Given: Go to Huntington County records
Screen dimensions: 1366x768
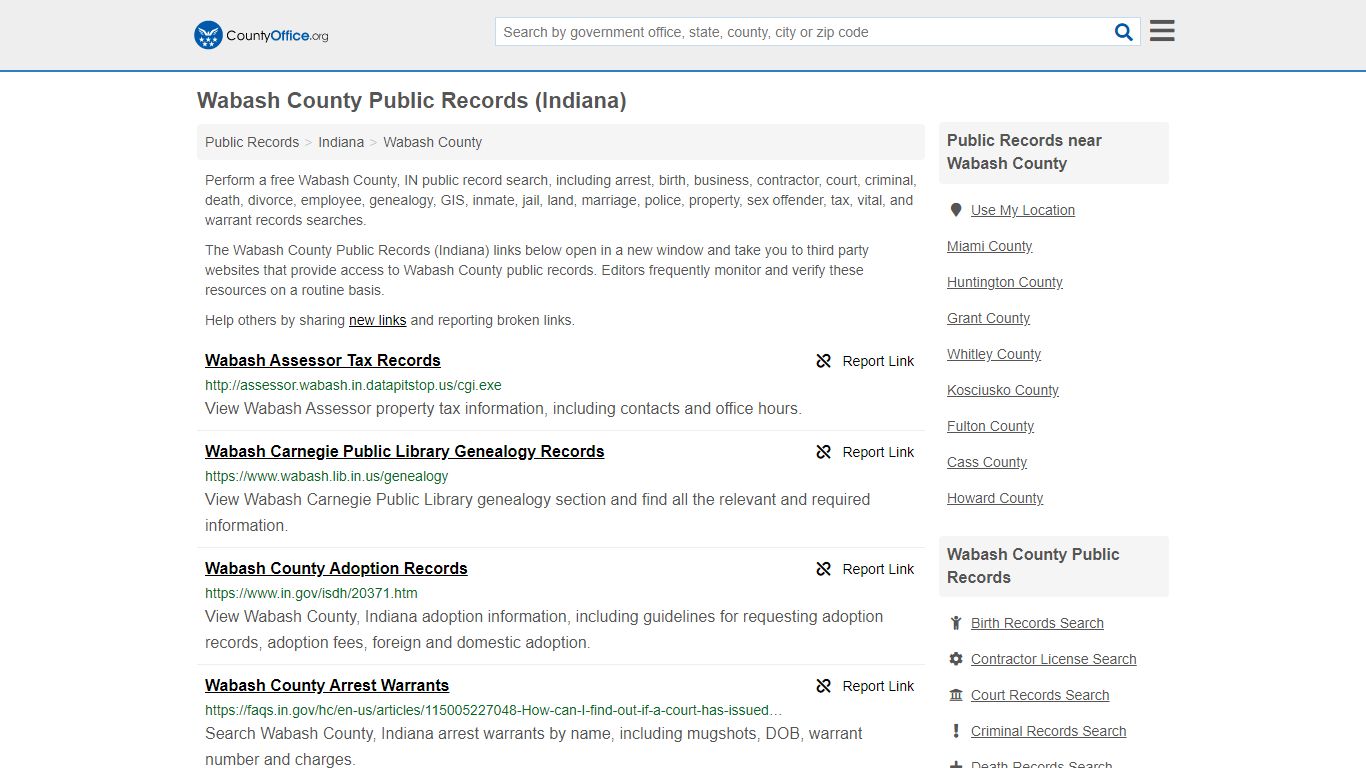Looking at the screenshot, I should (x=1005, y=282).
